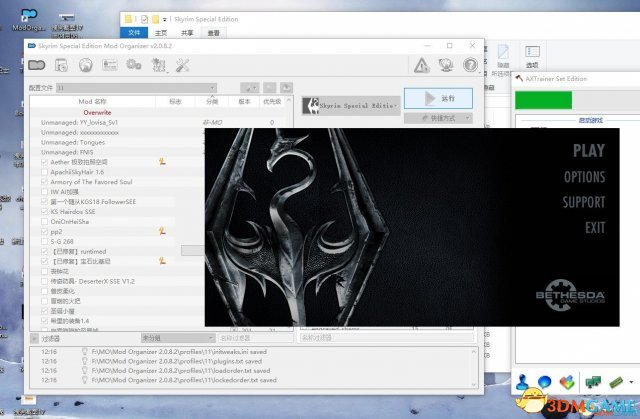Open the Nexus globe icon in toolbar
The width and height of the screenshot is (640, 419).
(x=86, y=65)
